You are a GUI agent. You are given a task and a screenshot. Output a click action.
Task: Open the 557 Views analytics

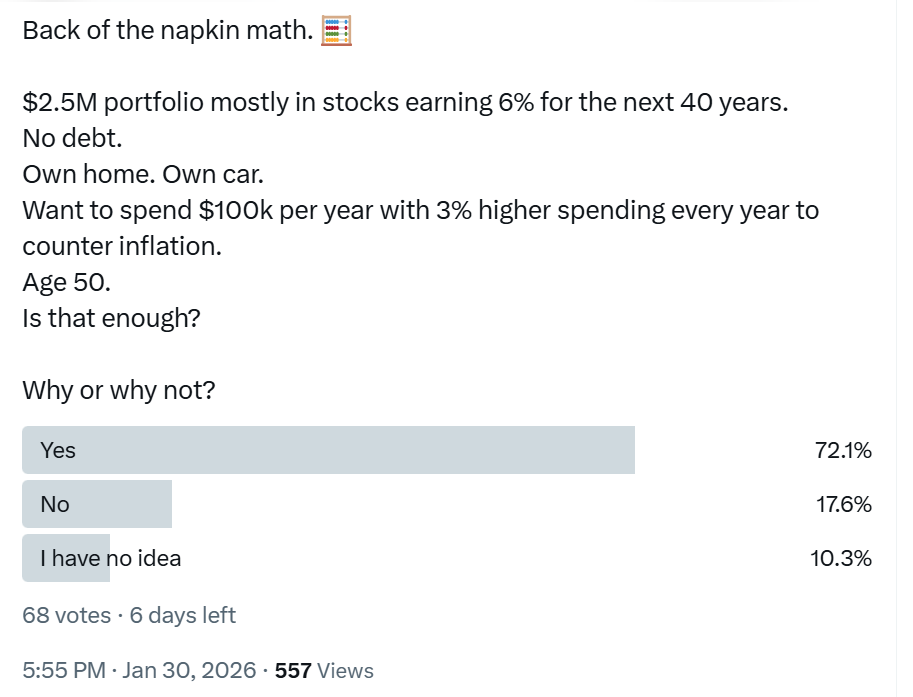click(x=324, y=670)
